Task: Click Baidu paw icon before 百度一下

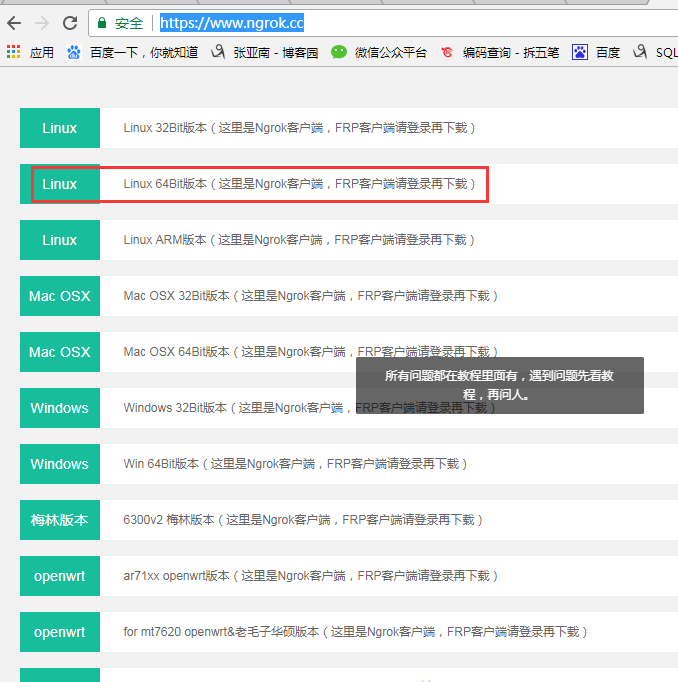Action: pos(73,52)
